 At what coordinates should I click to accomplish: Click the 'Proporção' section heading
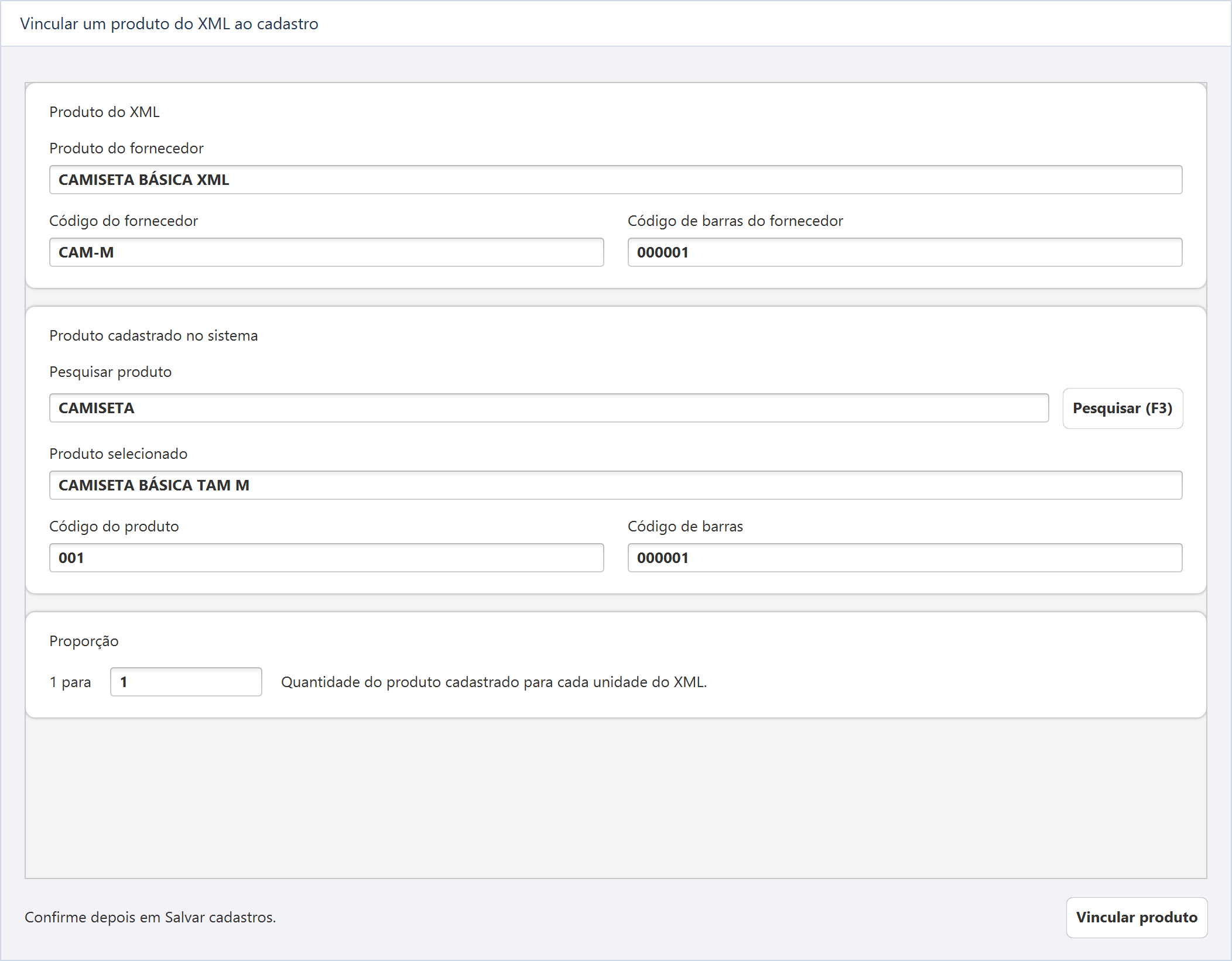84,641
